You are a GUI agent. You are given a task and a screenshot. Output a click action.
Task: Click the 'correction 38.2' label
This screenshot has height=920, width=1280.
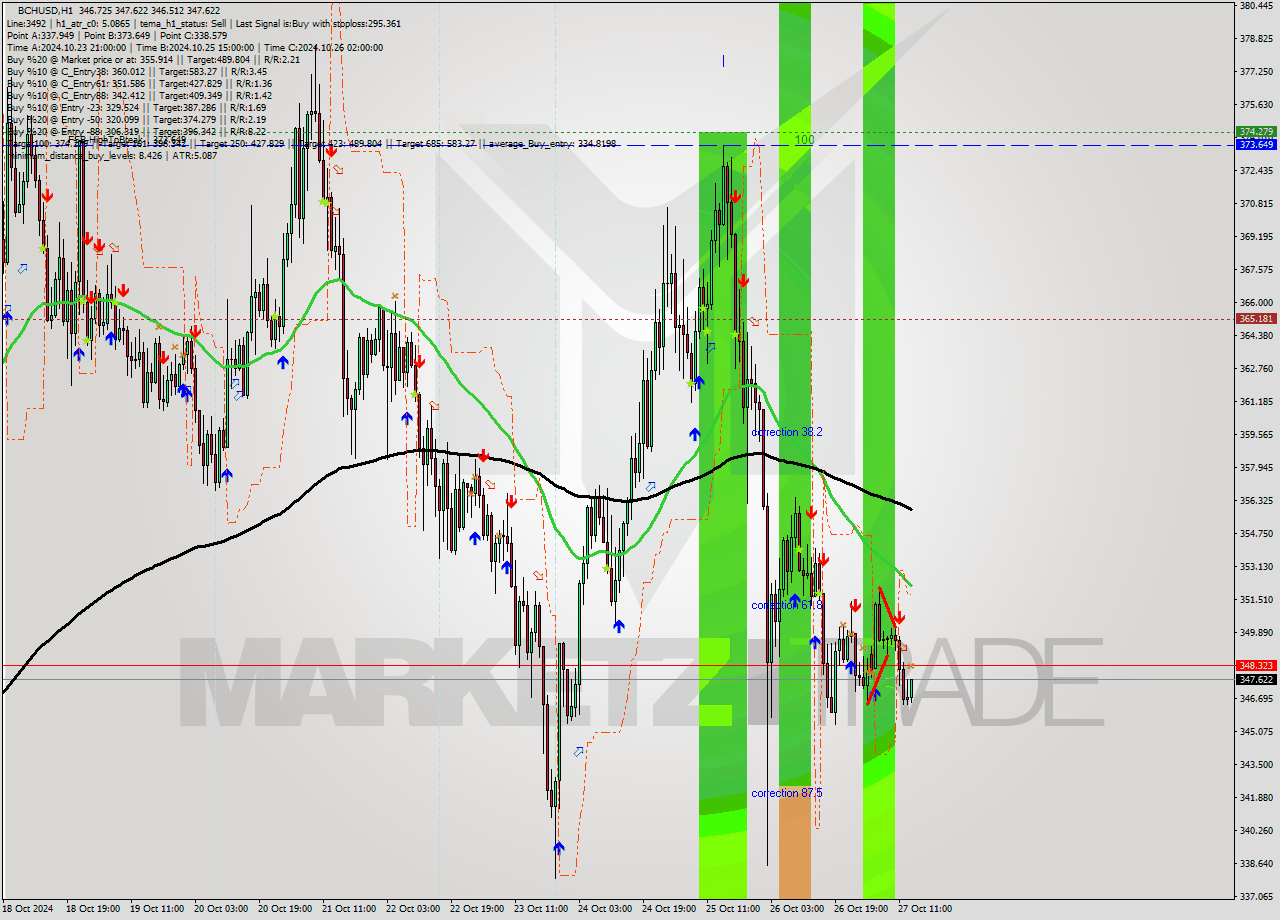(787, 432)
